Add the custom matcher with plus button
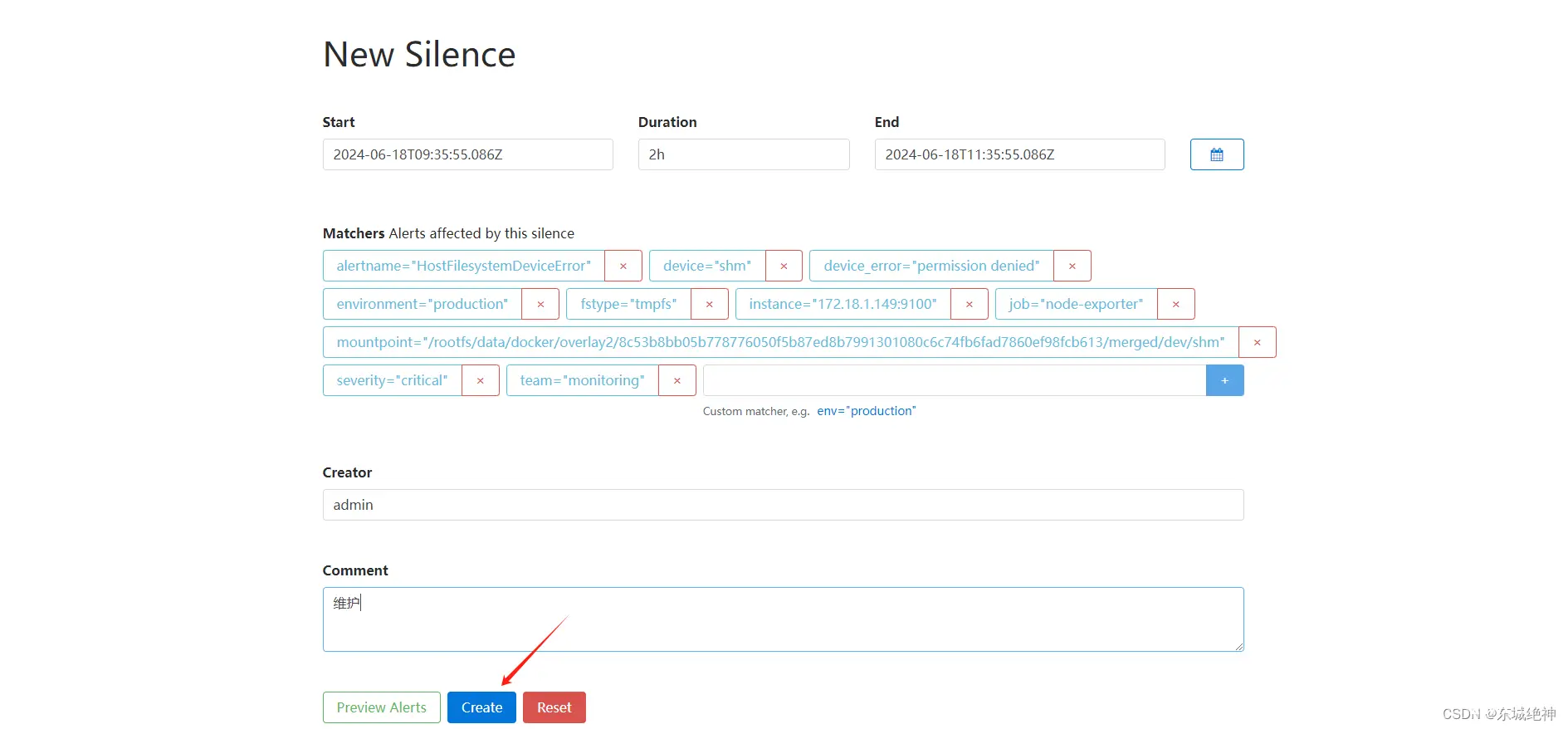This screenshot has height=729, width=1568. coord(1224,380)
